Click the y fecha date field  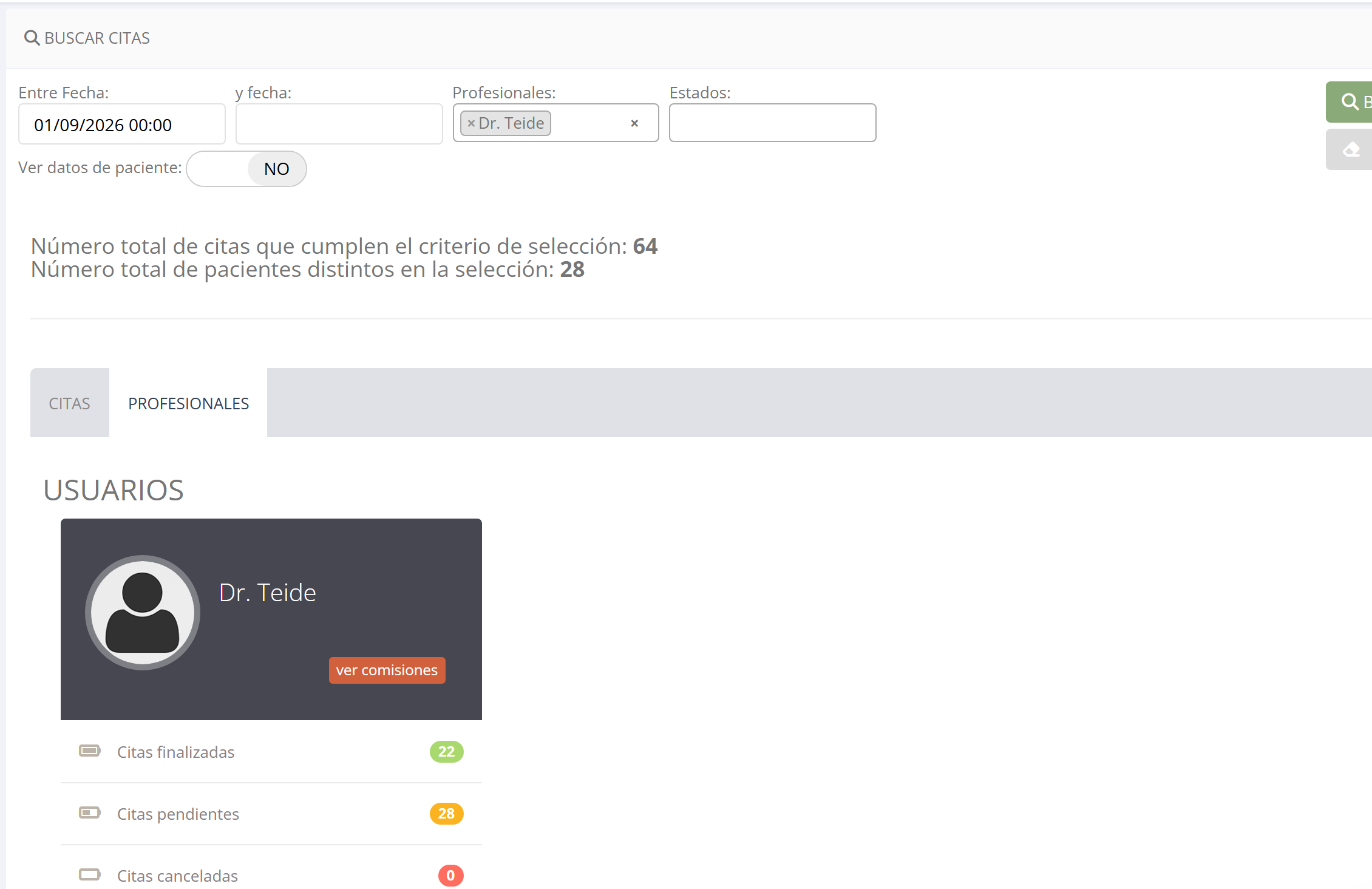339,124
